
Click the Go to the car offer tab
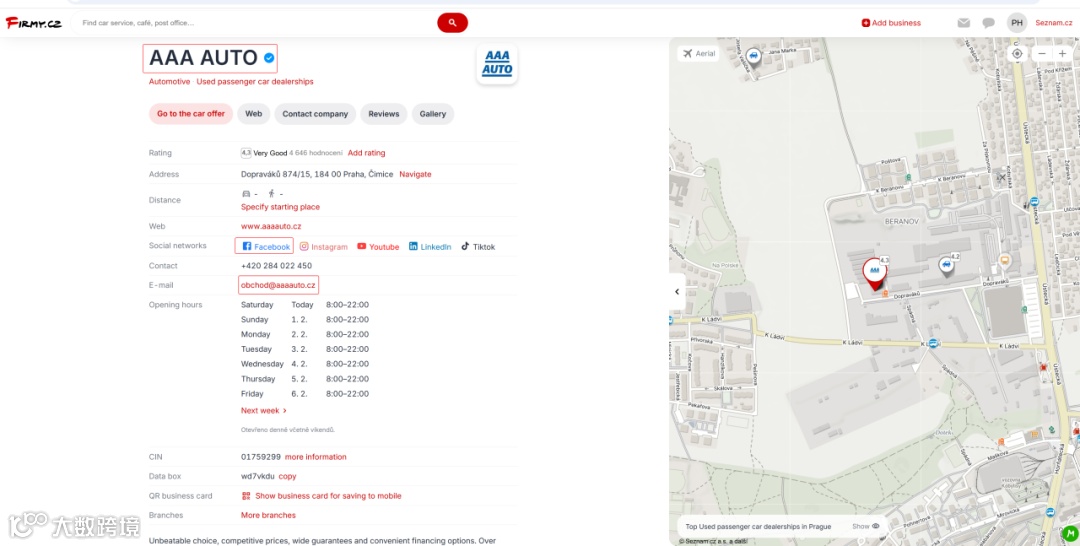191,114
